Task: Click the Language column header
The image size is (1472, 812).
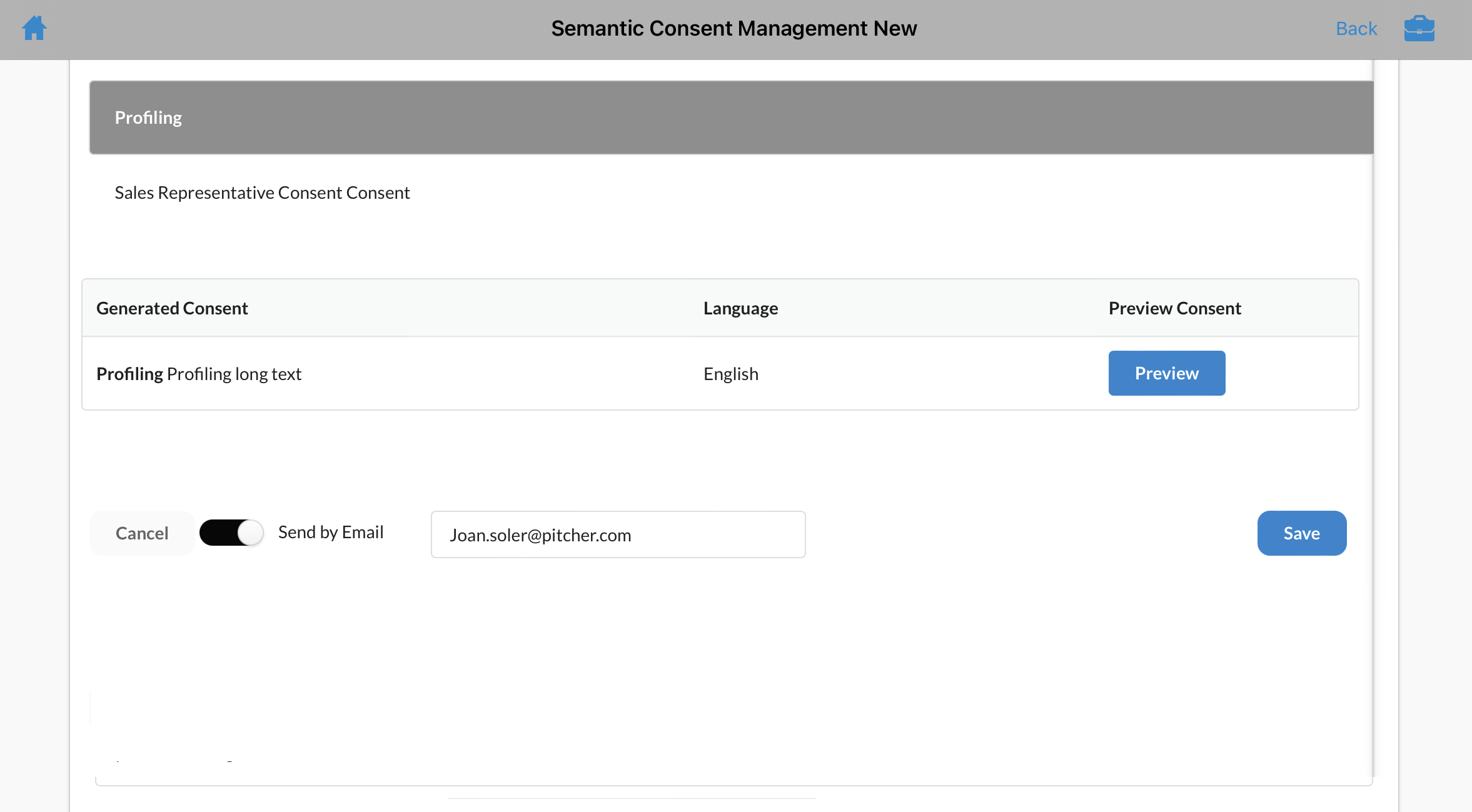Action: pos(740,308)
